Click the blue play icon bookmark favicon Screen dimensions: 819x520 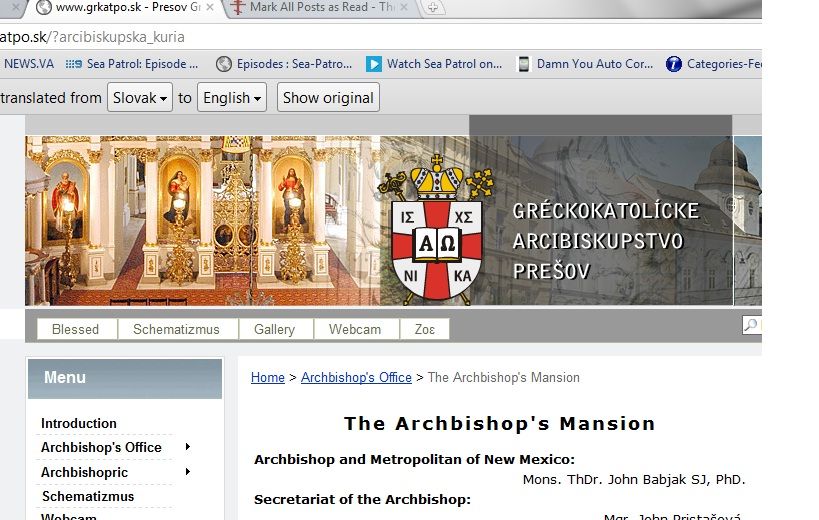click(373, 64)
